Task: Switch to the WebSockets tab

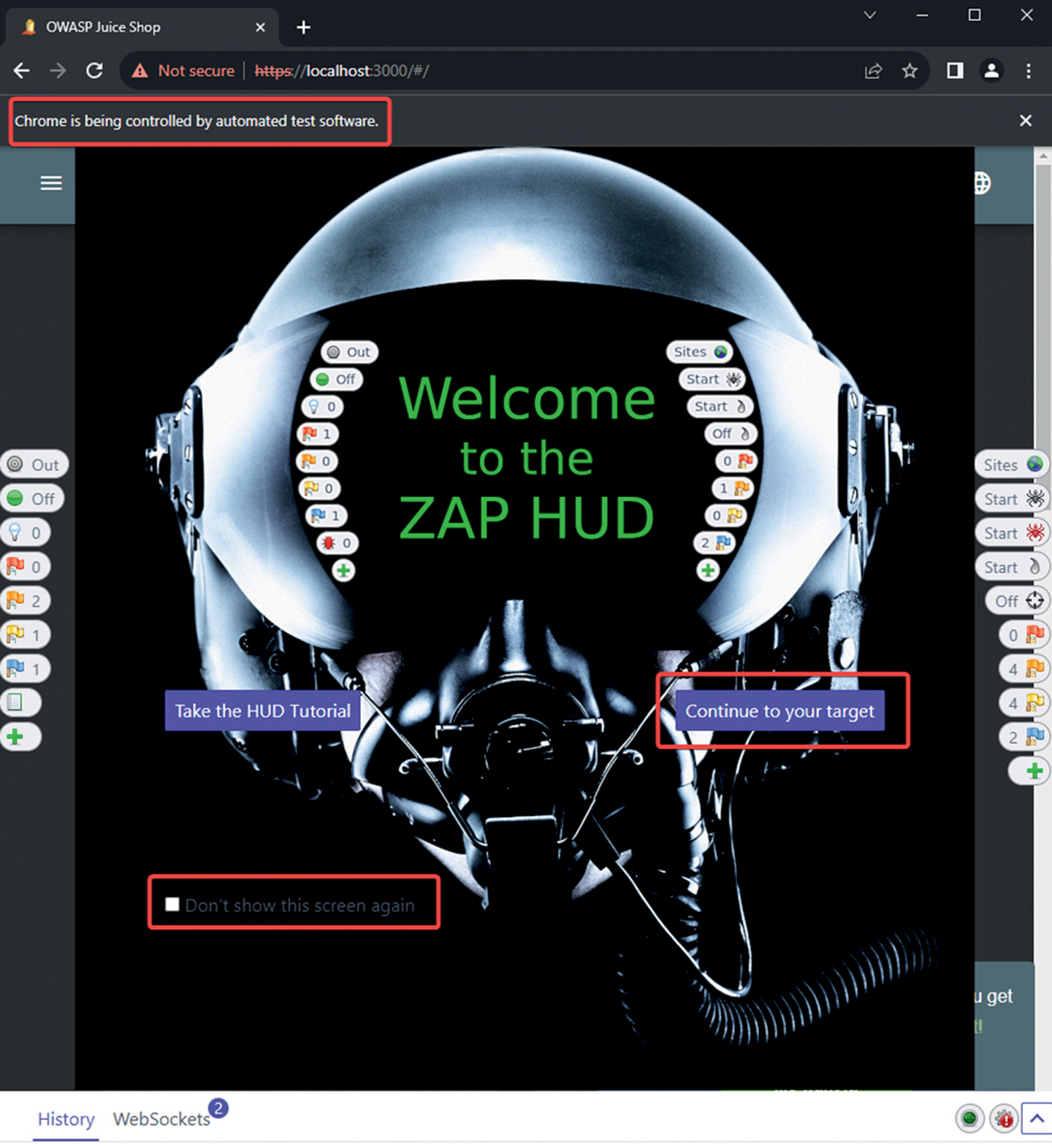Action: tap(162, 1119)
